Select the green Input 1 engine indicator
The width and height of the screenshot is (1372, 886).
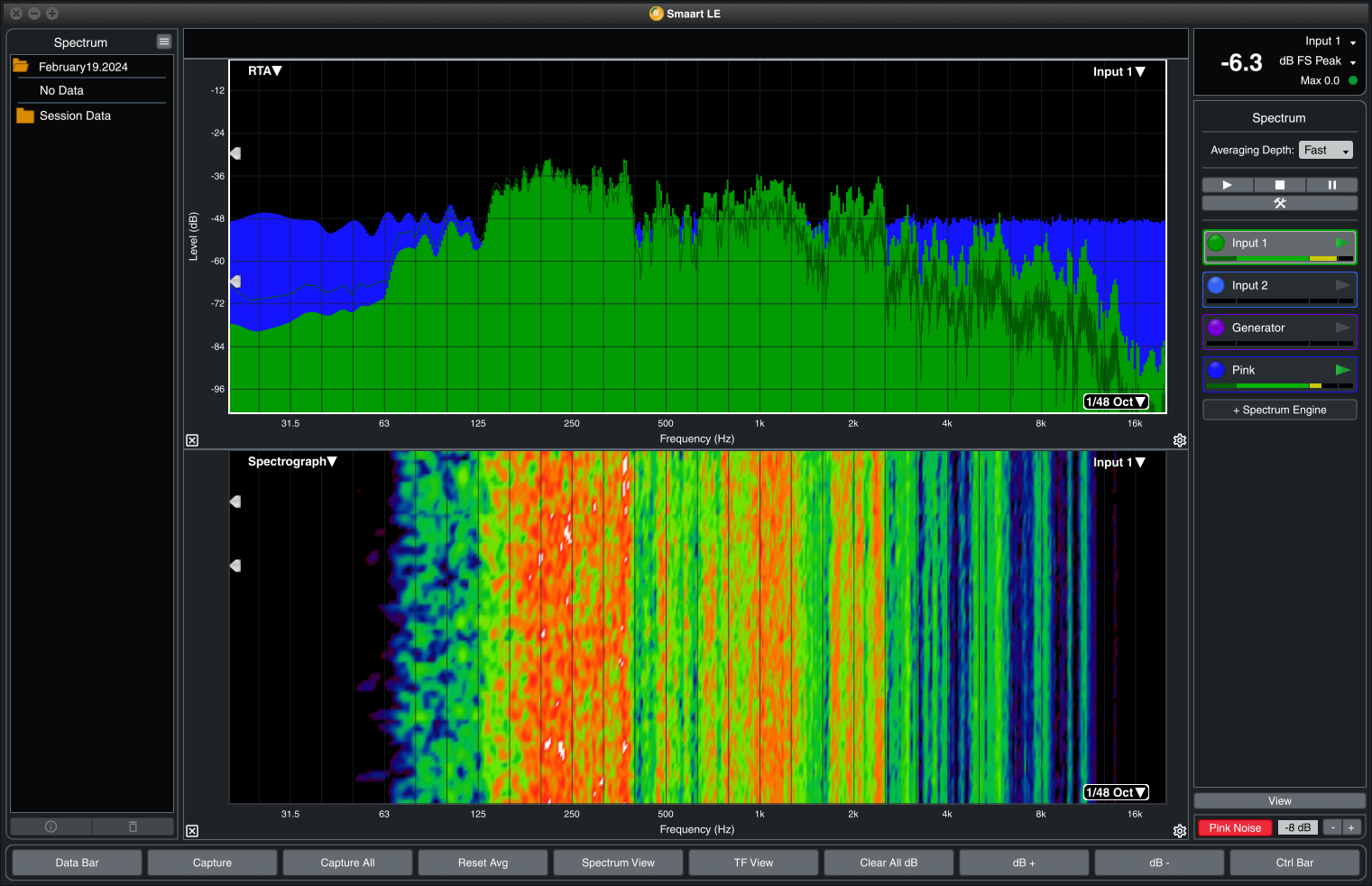(x=1216, y=243)
